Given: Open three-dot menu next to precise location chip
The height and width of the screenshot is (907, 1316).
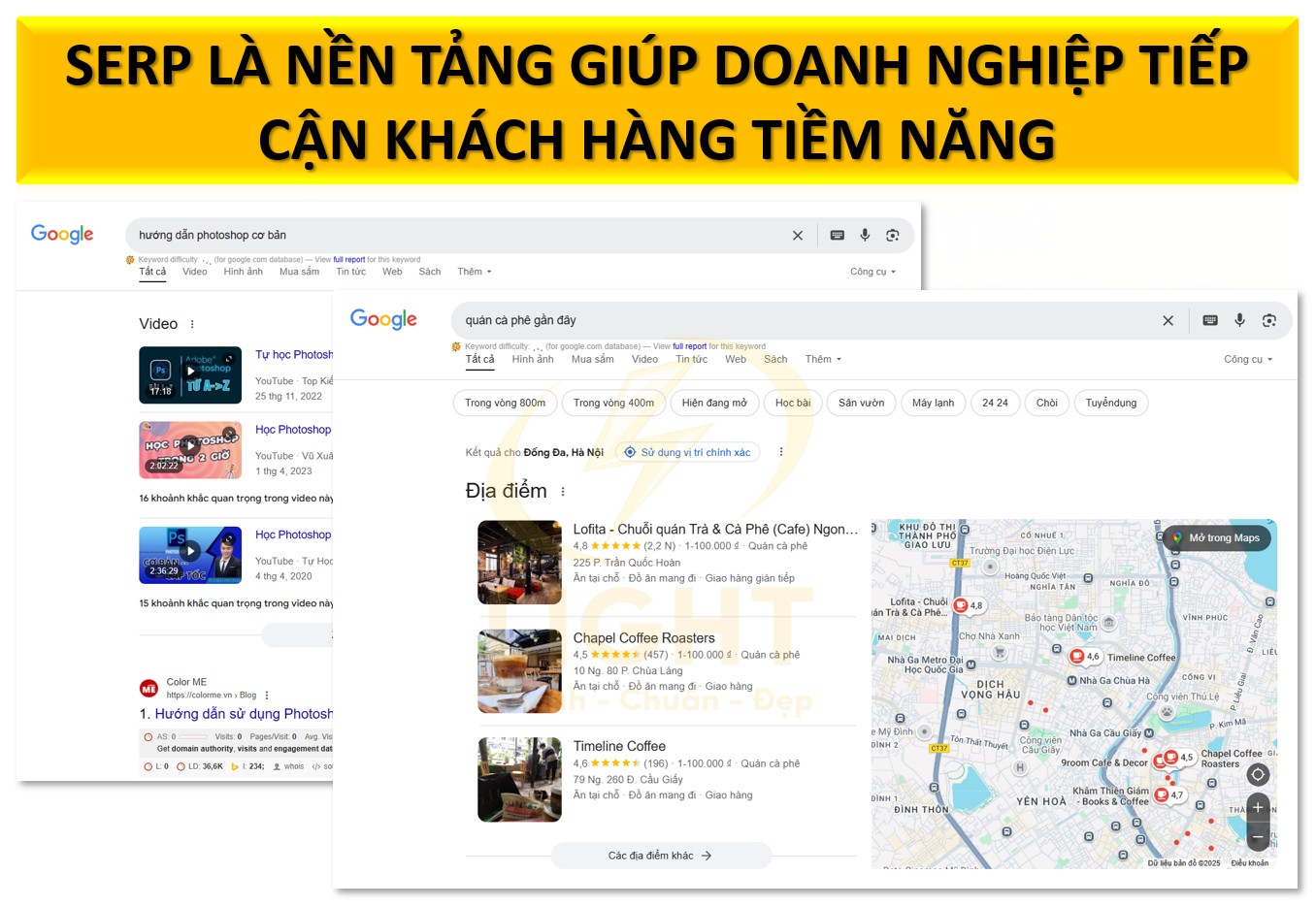Looking at the screenshot, I should (x=781, y=452).
